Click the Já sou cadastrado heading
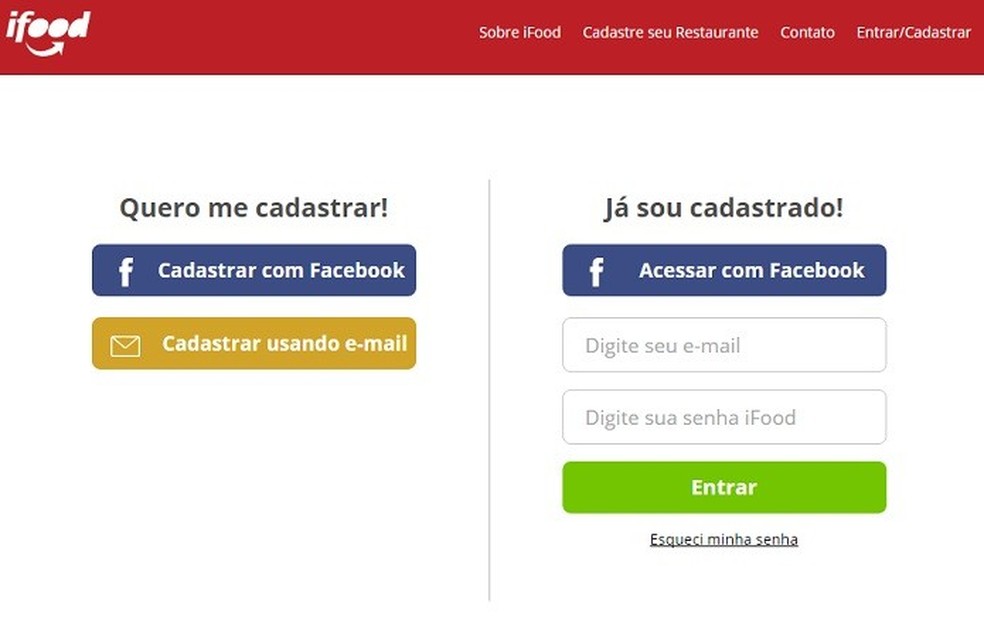 tap(723, 208)
